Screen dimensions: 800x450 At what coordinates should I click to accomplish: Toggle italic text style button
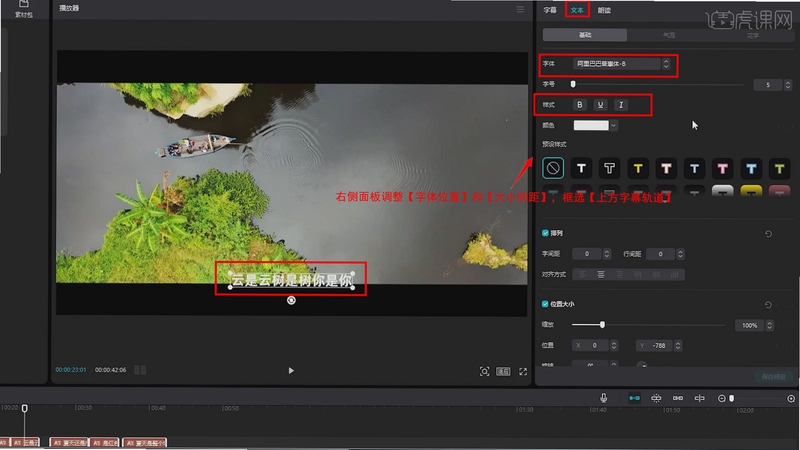click(620, 105)
